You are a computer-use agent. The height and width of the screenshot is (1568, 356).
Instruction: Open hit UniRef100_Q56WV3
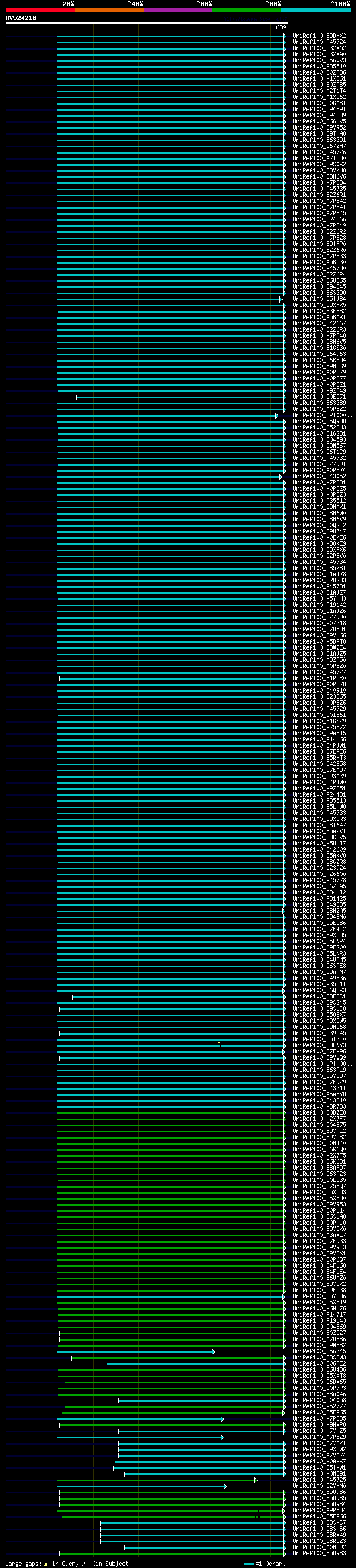tap(319, 60)
